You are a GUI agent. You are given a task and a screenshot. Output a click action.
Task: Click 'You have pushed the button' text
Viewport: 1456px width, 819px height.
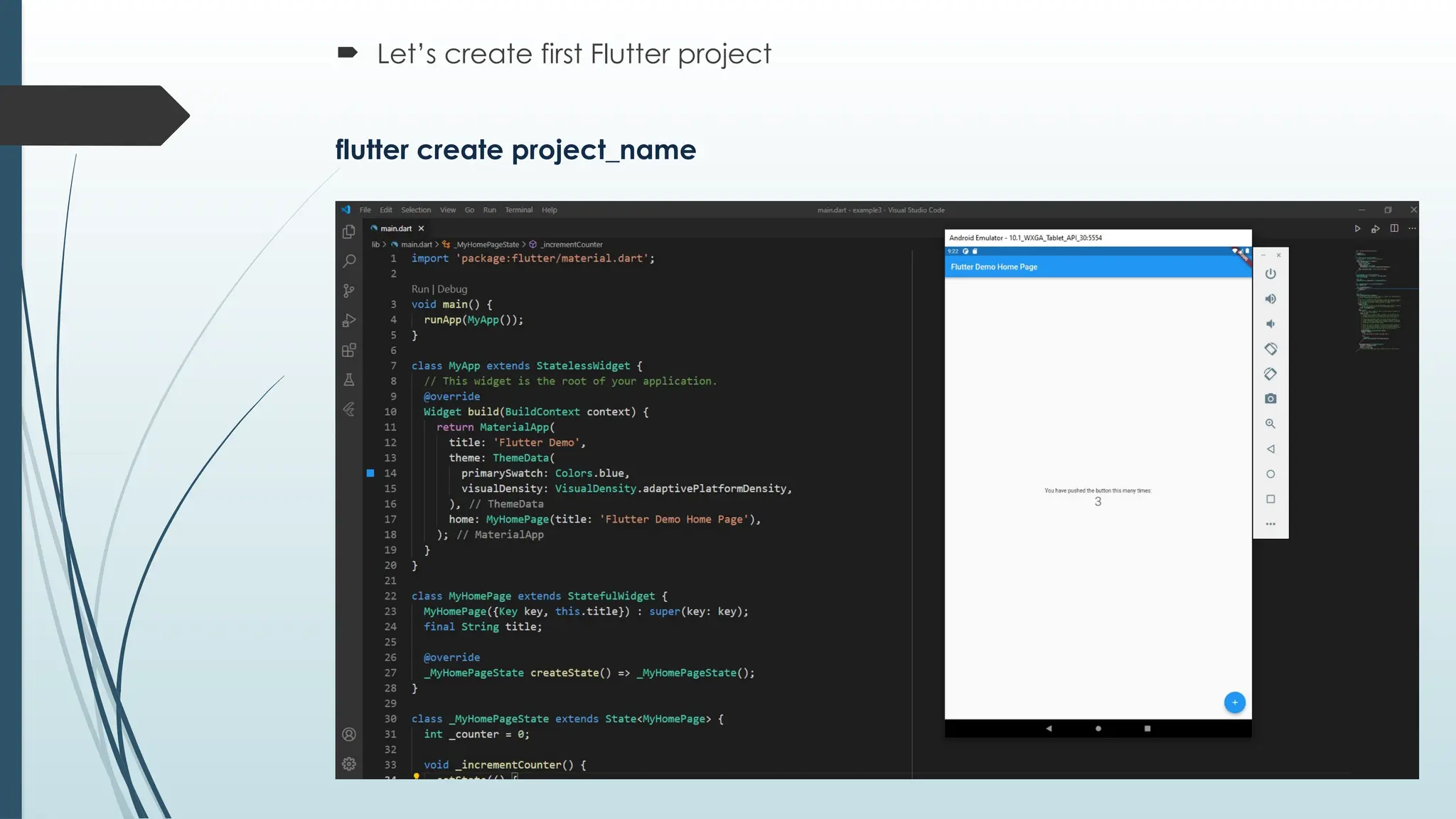[1098, 491]
